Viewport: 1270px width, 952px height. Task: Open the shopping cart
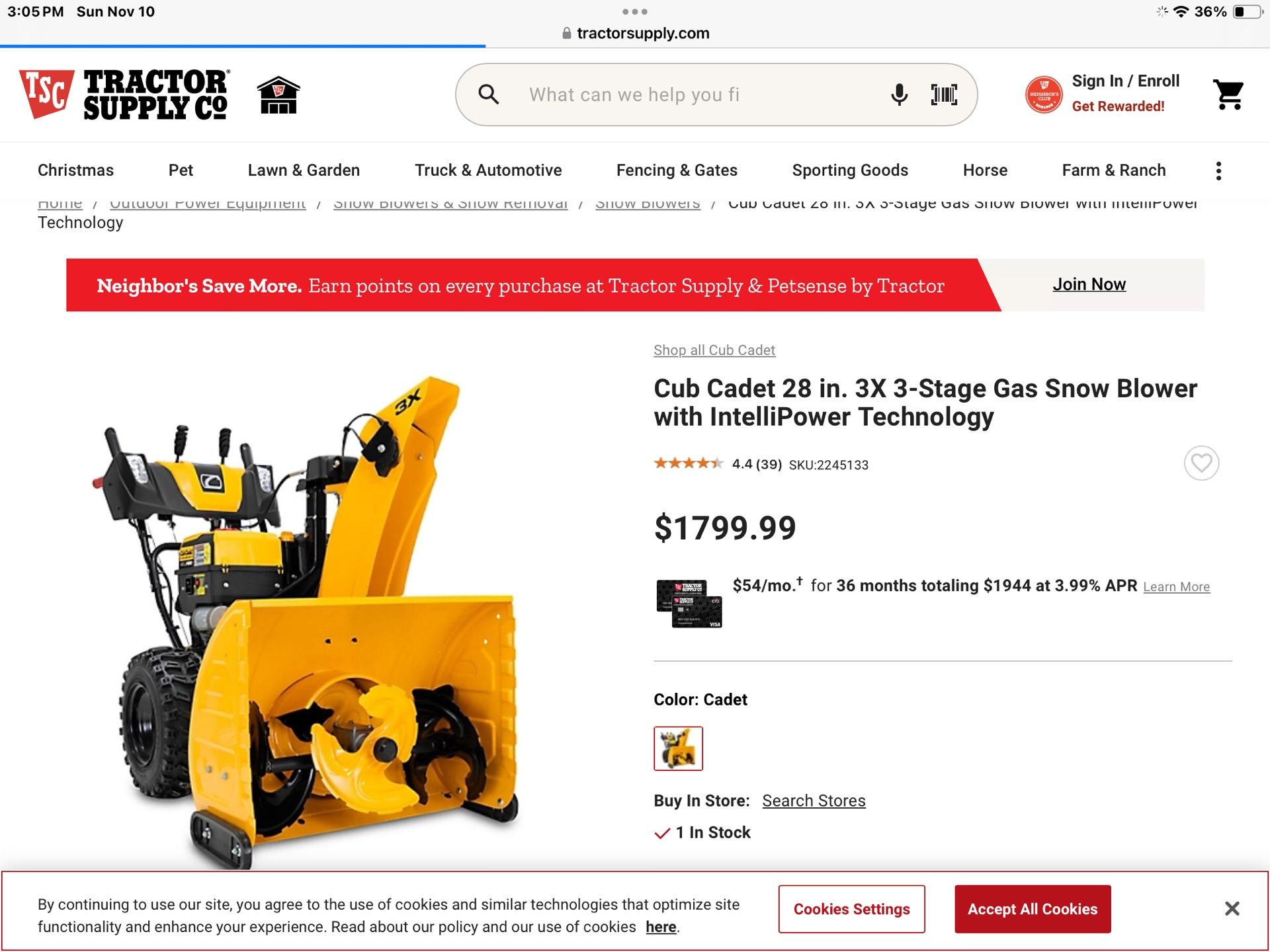(x=1228, y=95)
